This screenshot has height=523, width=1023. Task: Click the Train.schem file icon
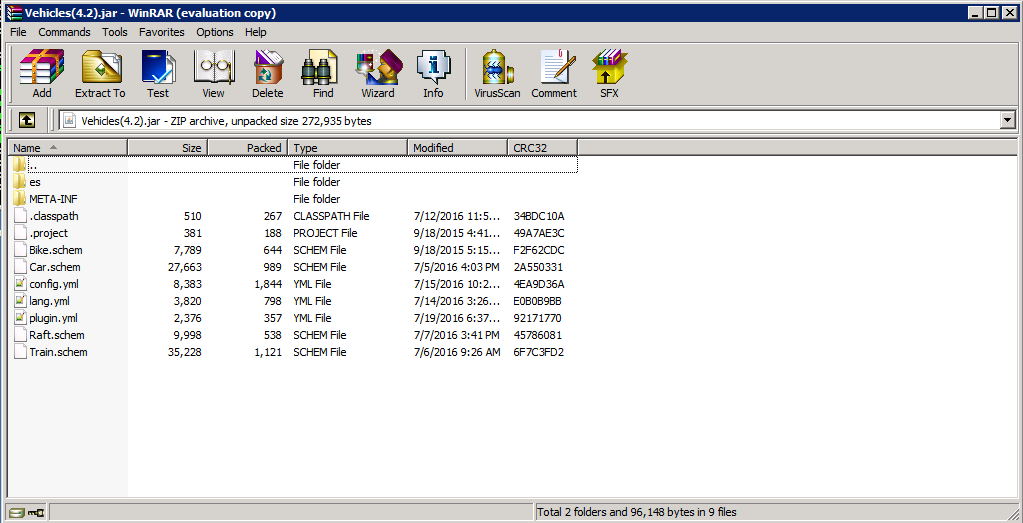pyautogui.click(x=20, y=351)
